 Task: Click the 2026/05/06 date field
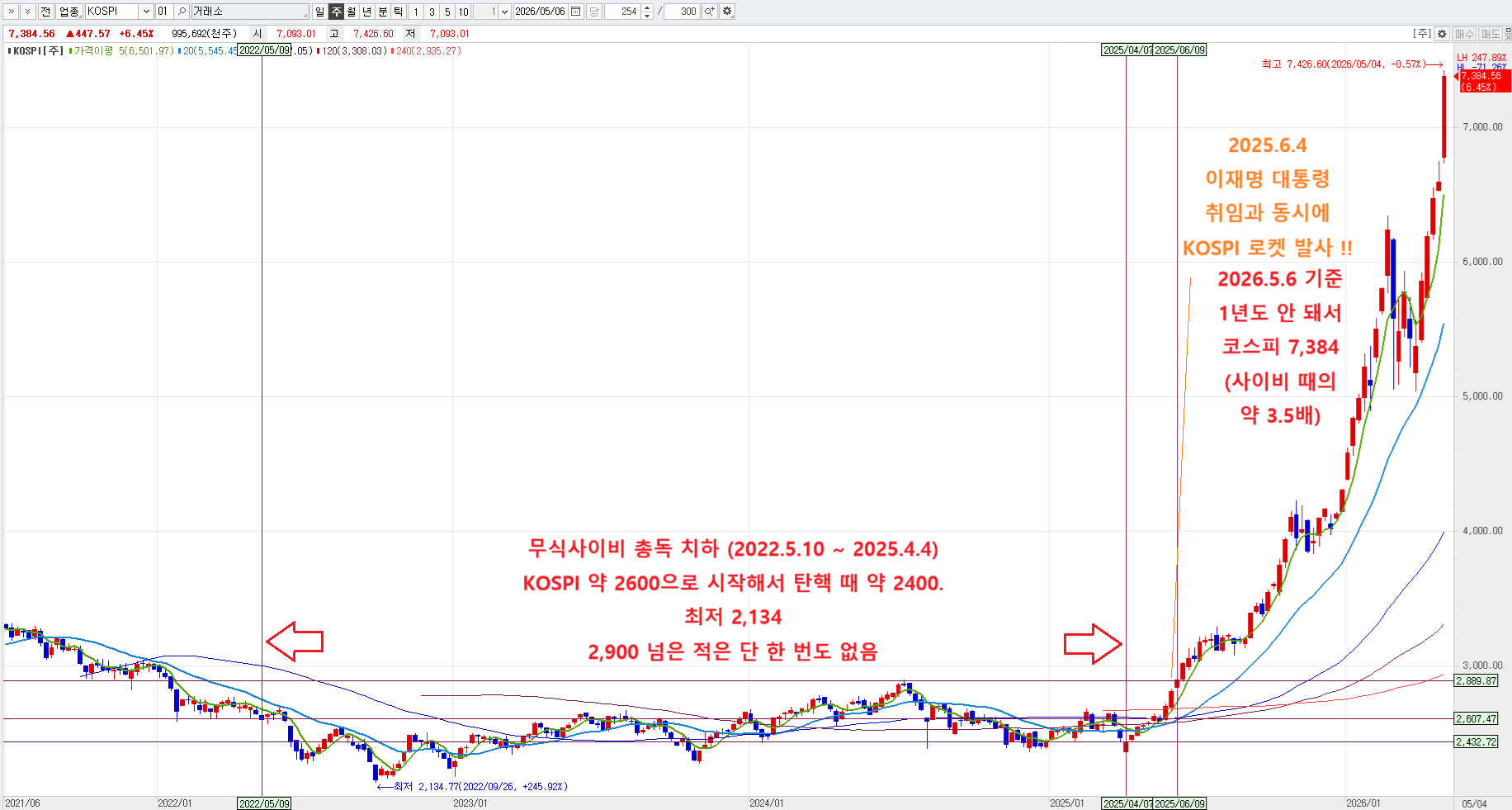pos(541,12)
